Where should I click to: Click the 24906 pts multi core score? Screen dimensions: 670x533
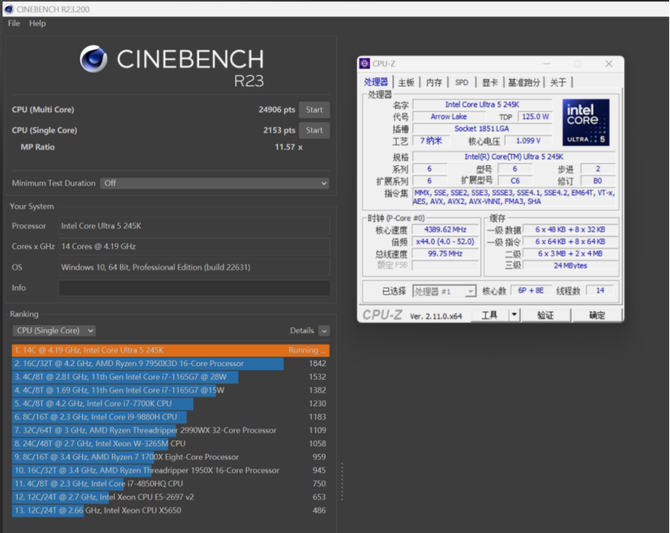(x=276, y=110)
